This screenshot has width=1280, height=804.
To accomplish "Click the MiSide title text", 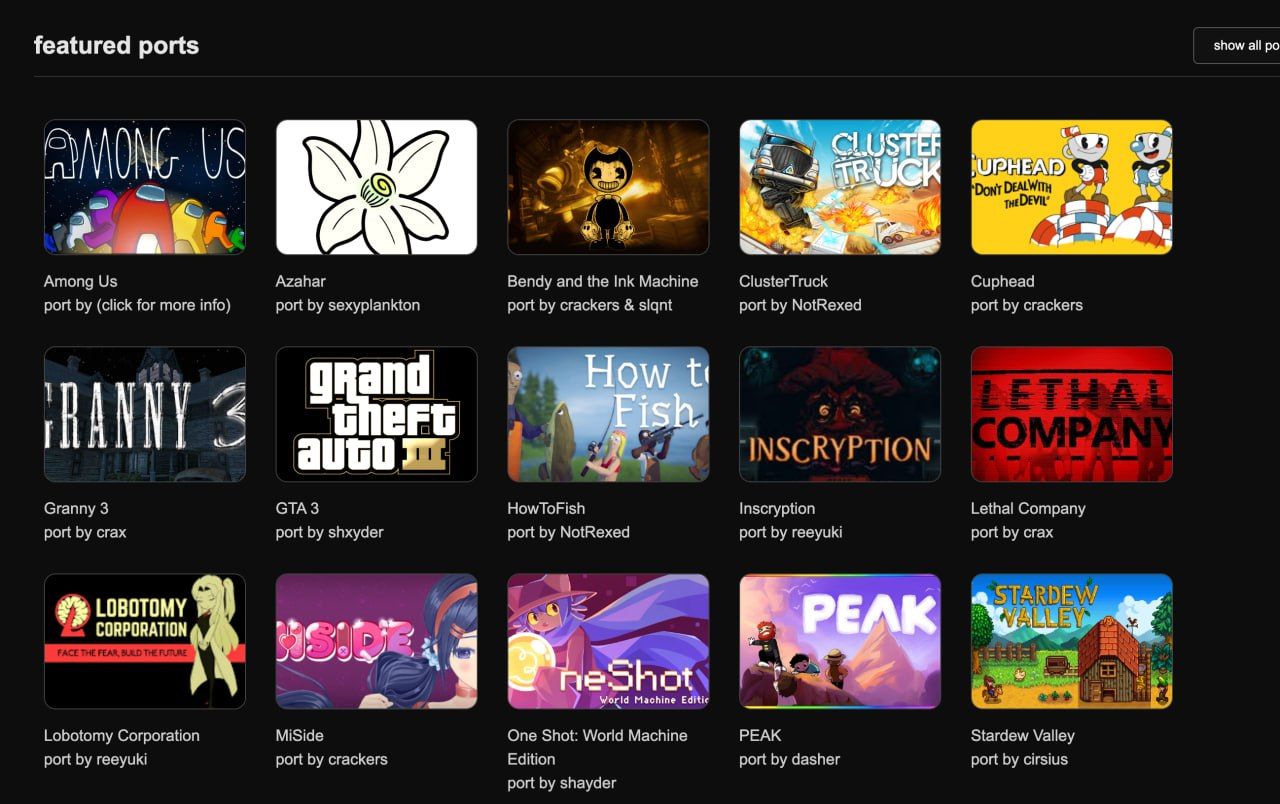I will pyautogui.click(x=300, y=735).
